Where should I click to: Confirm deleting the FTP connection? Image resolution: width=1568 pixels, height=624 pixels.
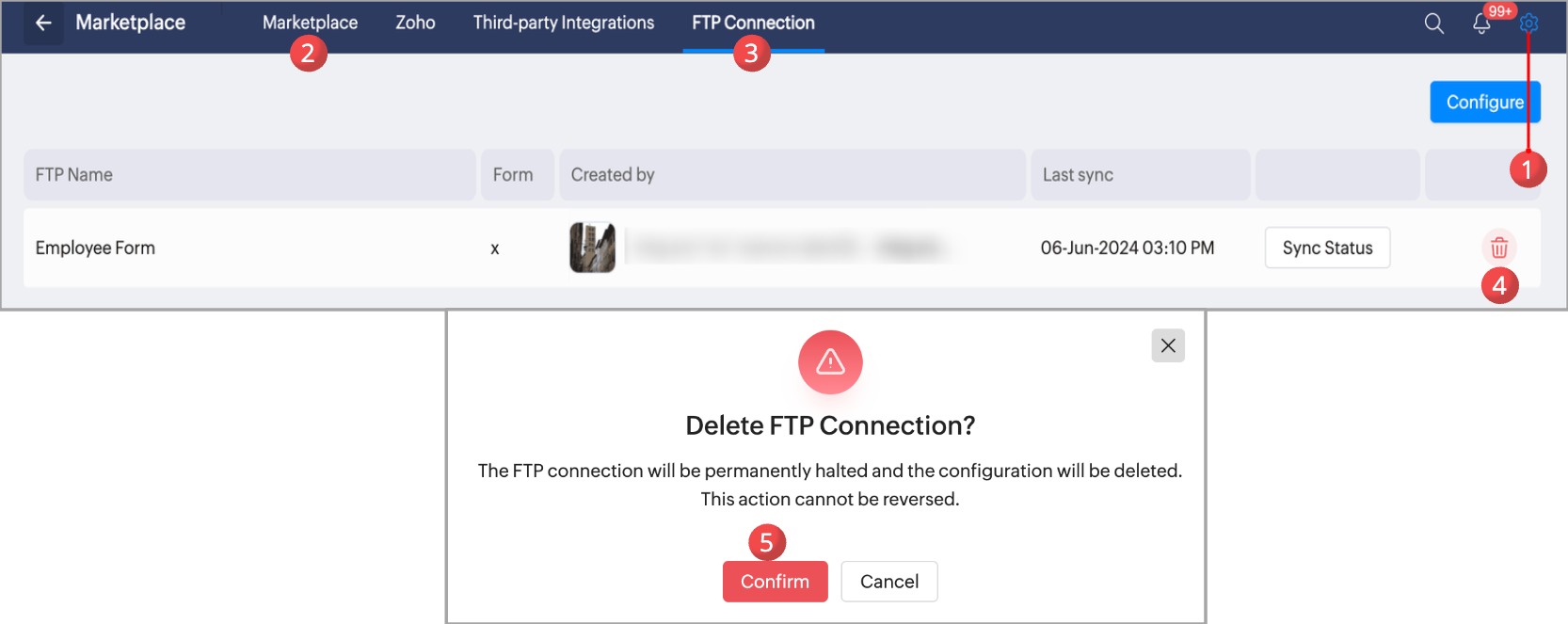(775, 582)
